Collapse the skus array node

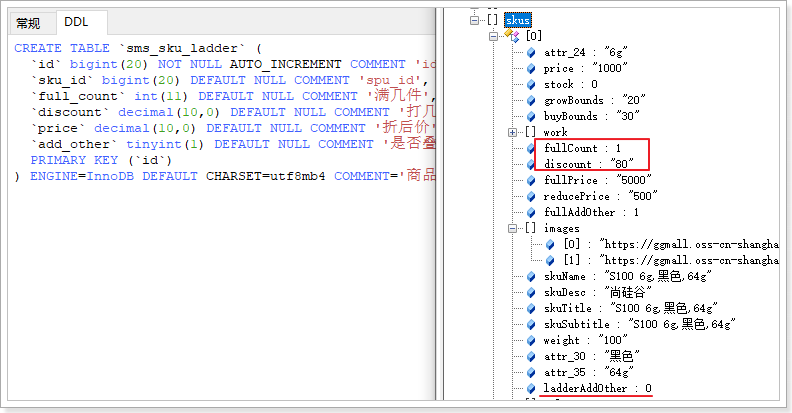pos(474,20)
